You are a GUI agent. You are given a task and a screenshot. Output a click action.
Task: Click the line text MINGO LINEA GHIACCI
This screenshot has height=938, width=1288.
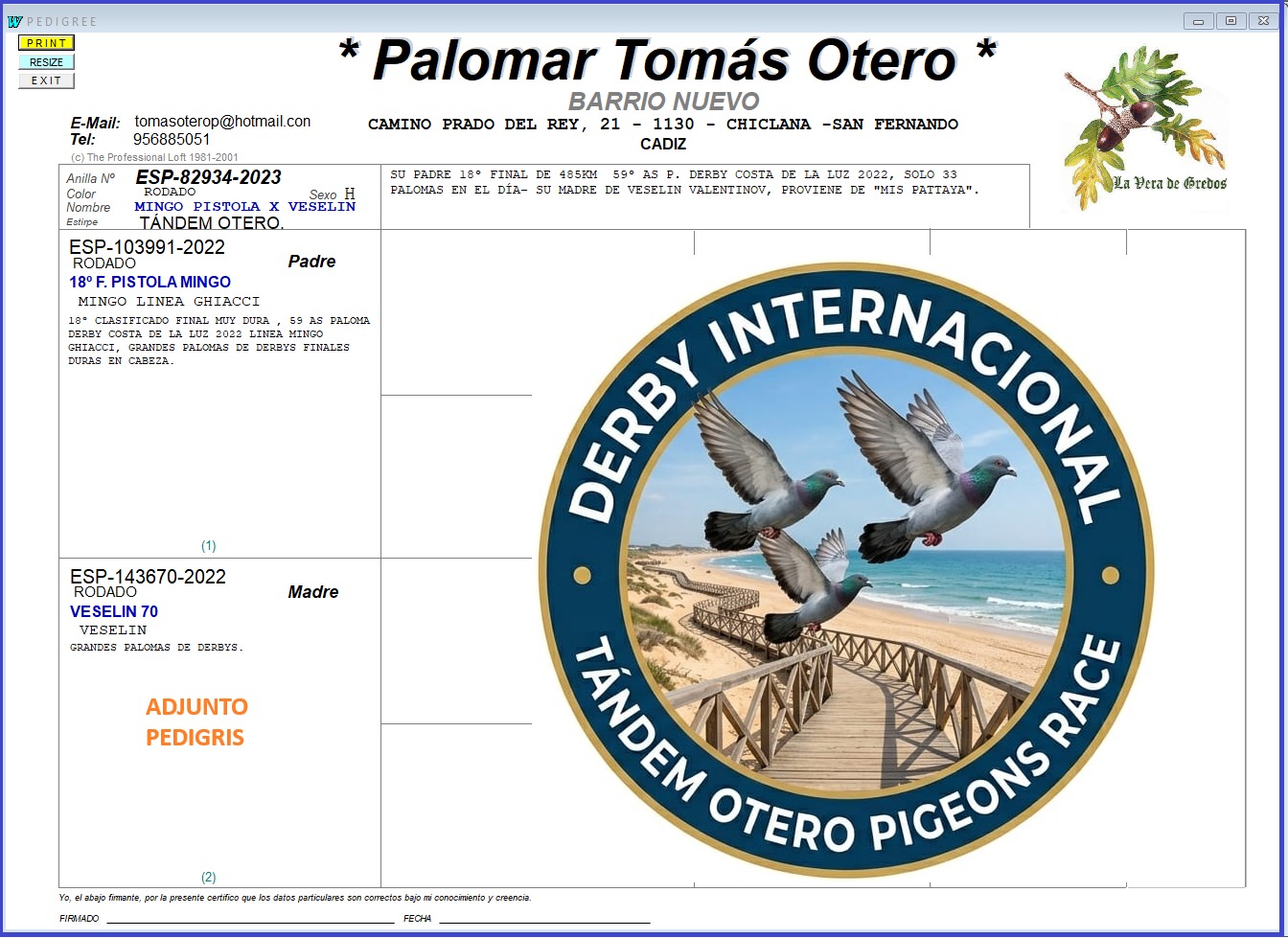coord(169,301)
